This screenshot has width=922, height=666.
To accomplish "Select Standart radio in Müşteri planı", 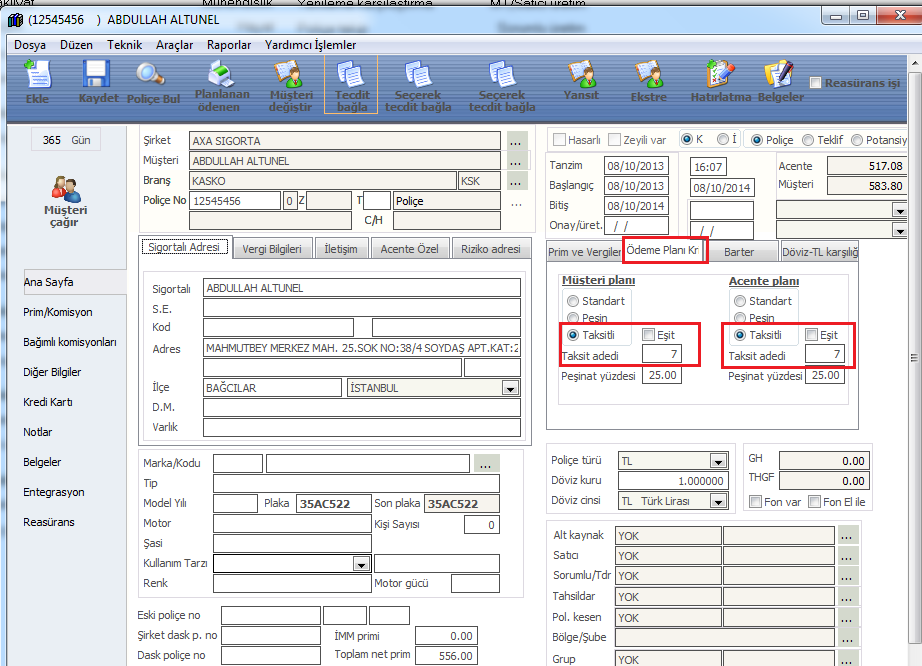I will 573,301.
